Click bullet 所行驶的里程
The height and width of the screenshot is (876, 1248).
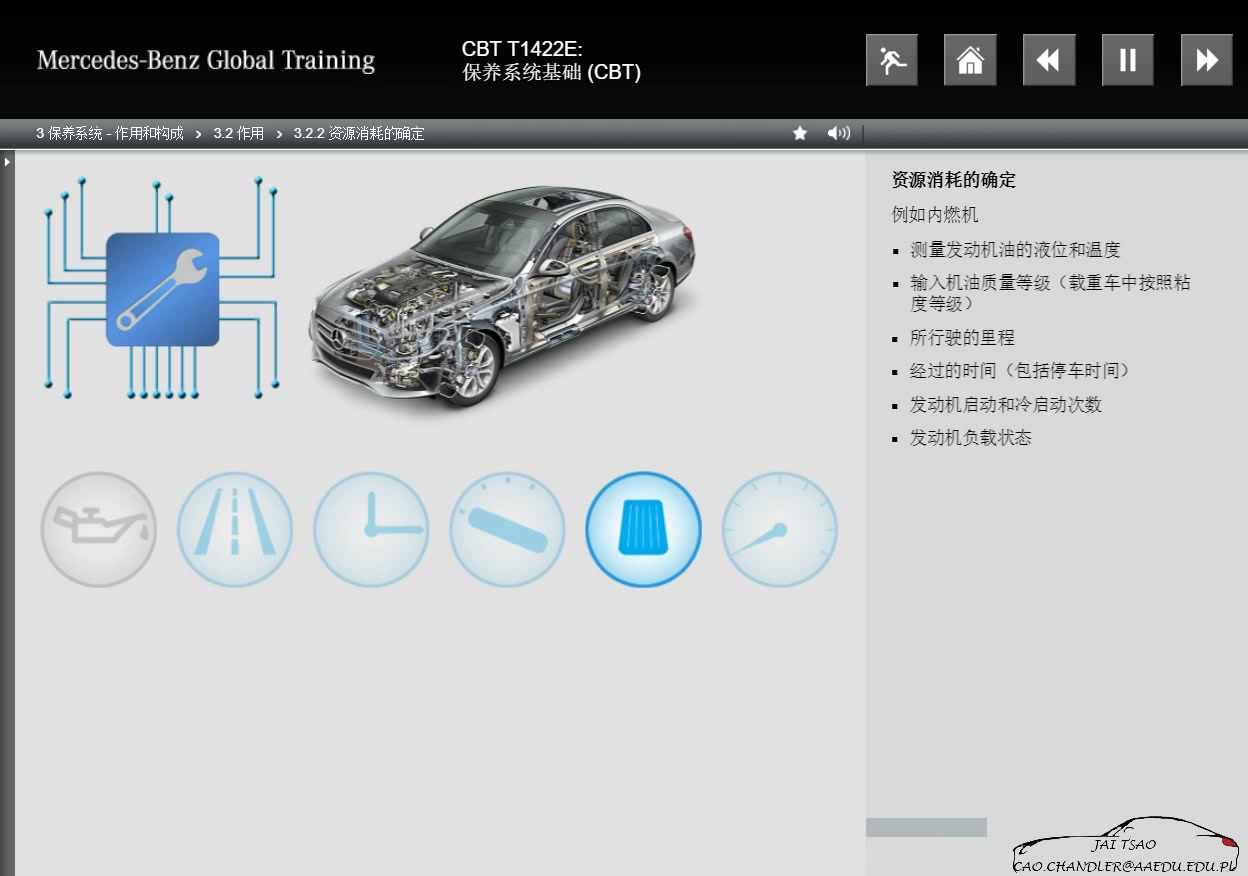(962, 338)
